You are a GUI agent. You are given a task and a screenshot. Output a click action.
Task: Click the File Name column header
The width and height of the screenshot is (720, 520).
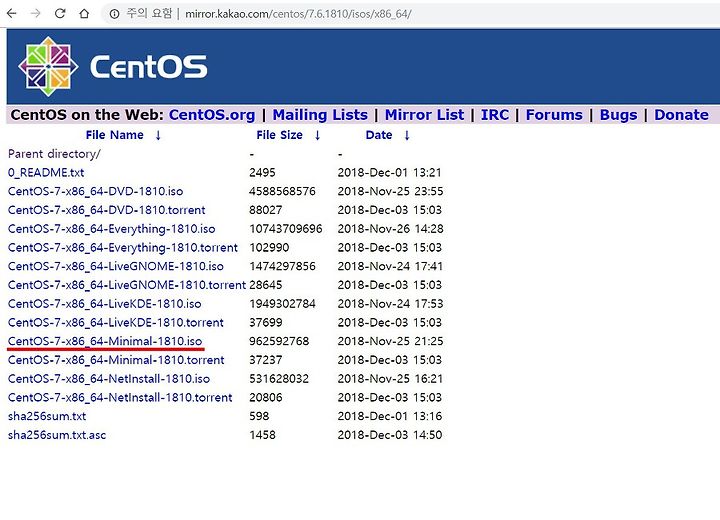pyautogui.click(x=114, y=135)
